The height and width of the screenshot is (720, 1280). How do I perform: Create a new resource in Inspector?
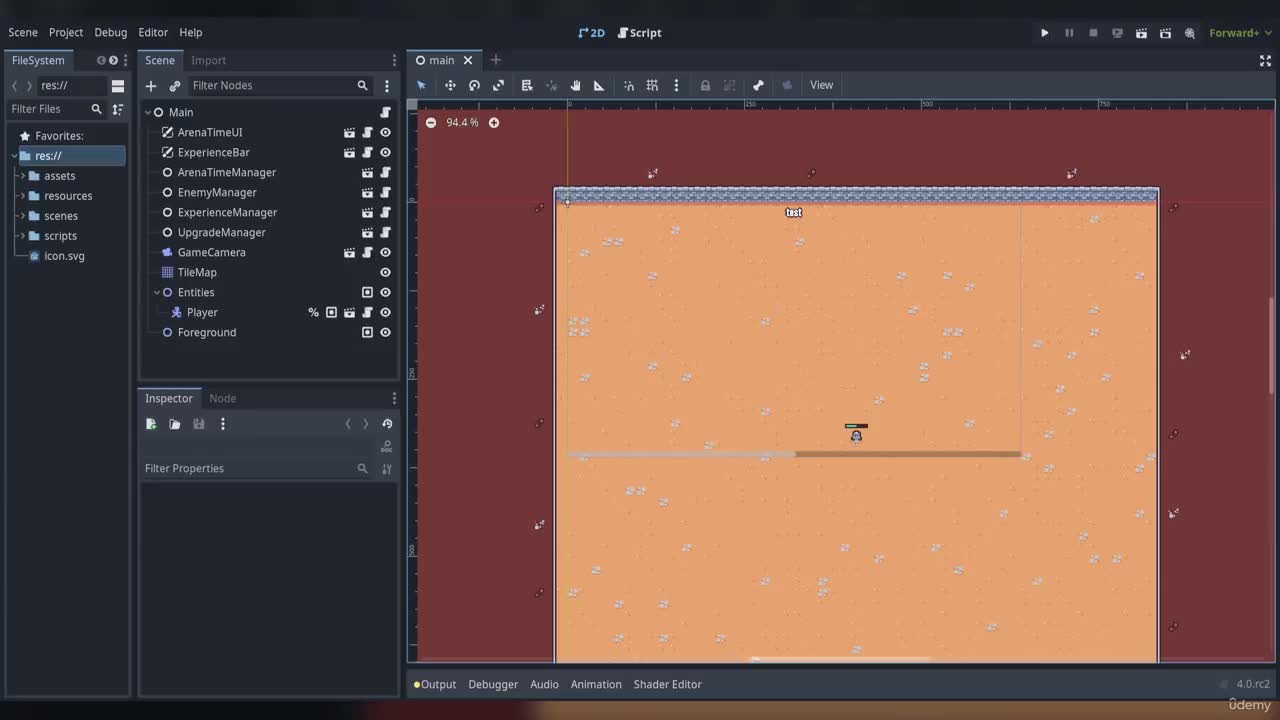[151, 424]
